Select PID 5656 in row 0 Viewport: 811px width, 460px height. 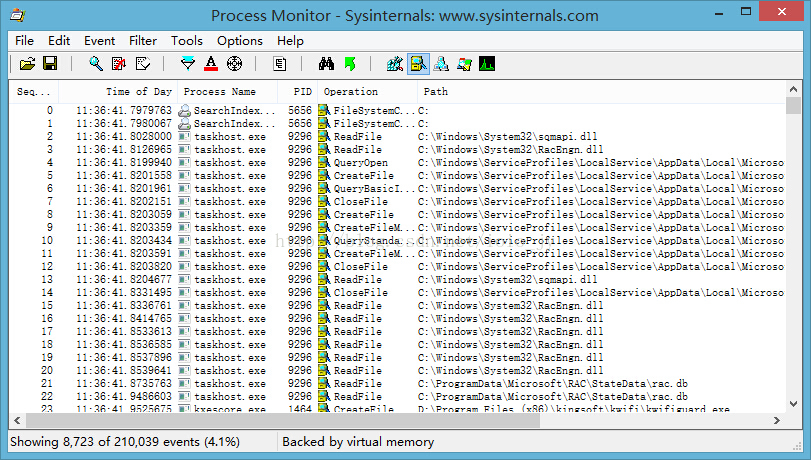click(300, 111)
